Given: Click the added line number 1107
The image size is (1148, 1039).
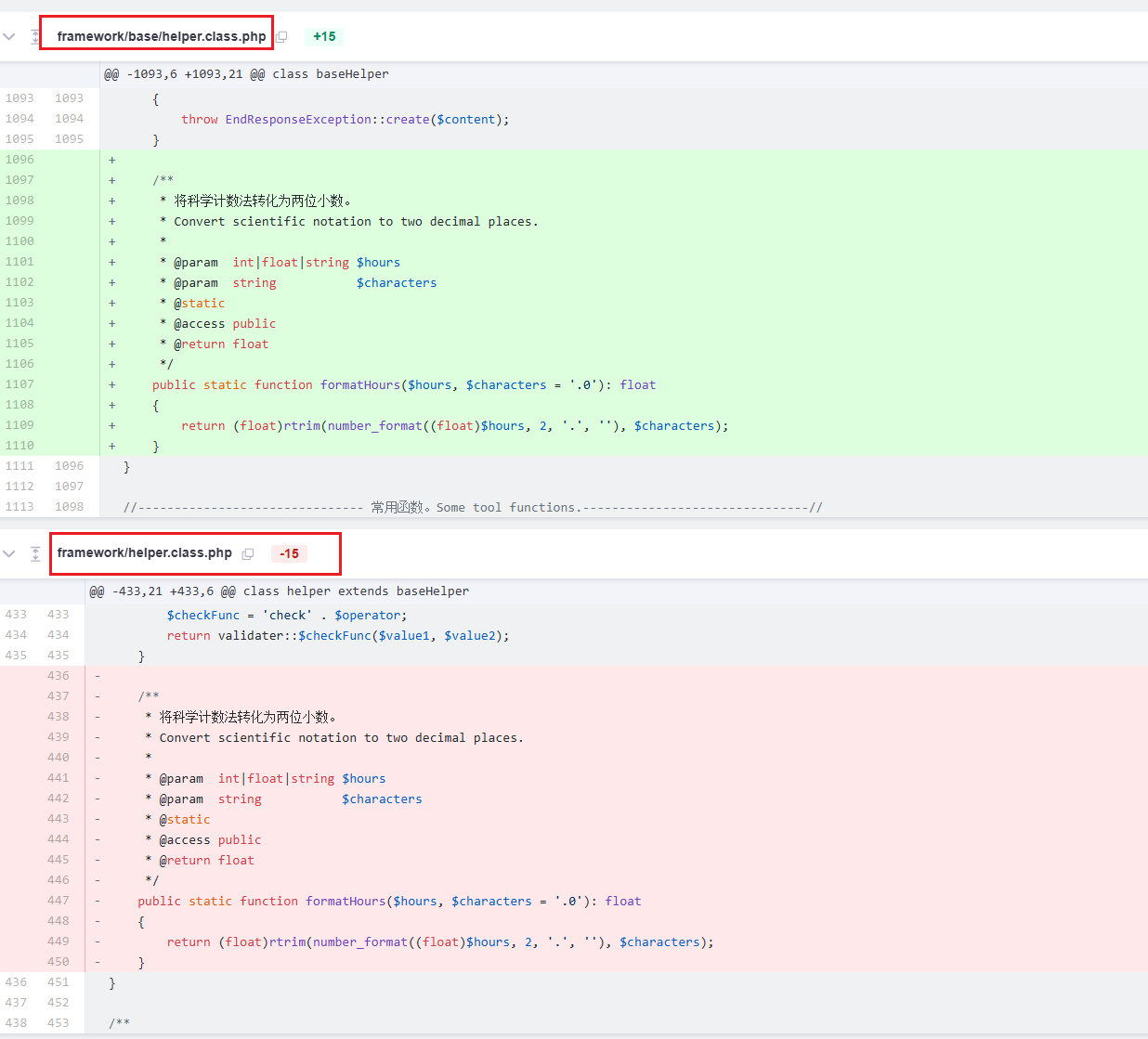Looking at the screenshot, I should point(20,384).
